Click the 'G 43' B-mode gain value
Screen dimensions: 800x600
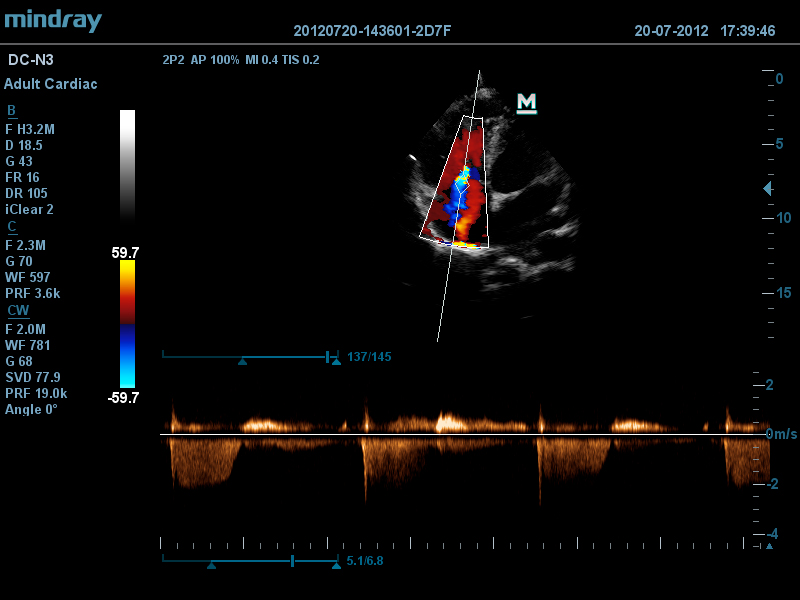tap(19, 161)
